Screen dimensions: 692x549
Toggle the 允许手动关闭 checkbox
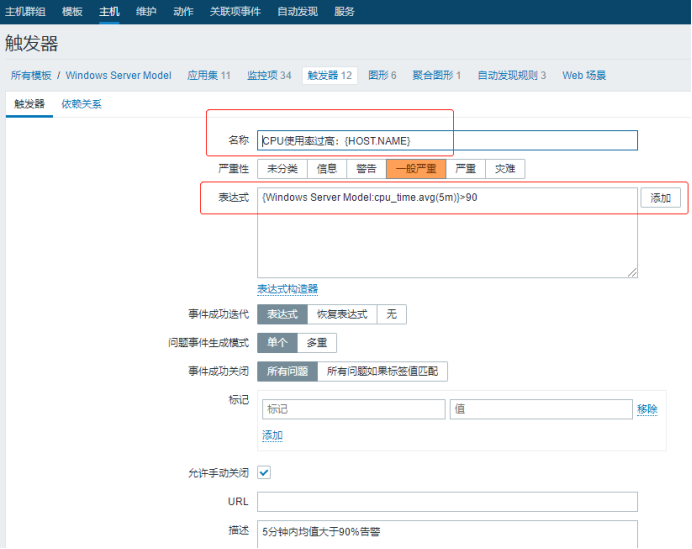pos(264,473)
